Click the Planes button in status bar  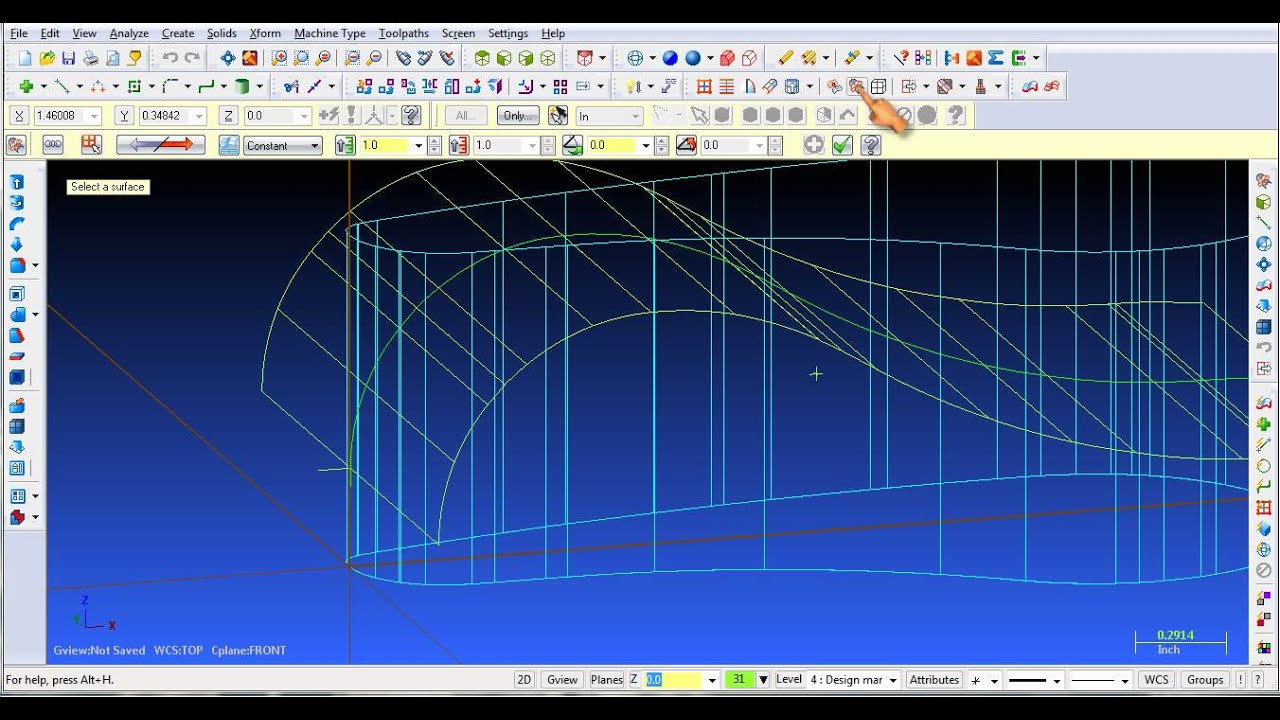pyautogui.click(x=606, y=679)
